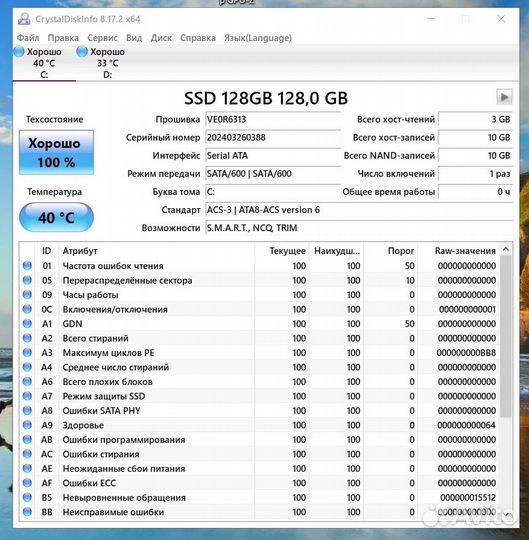Click the CrystalDiskInfo app icon in title bar

tap(24, 19)
